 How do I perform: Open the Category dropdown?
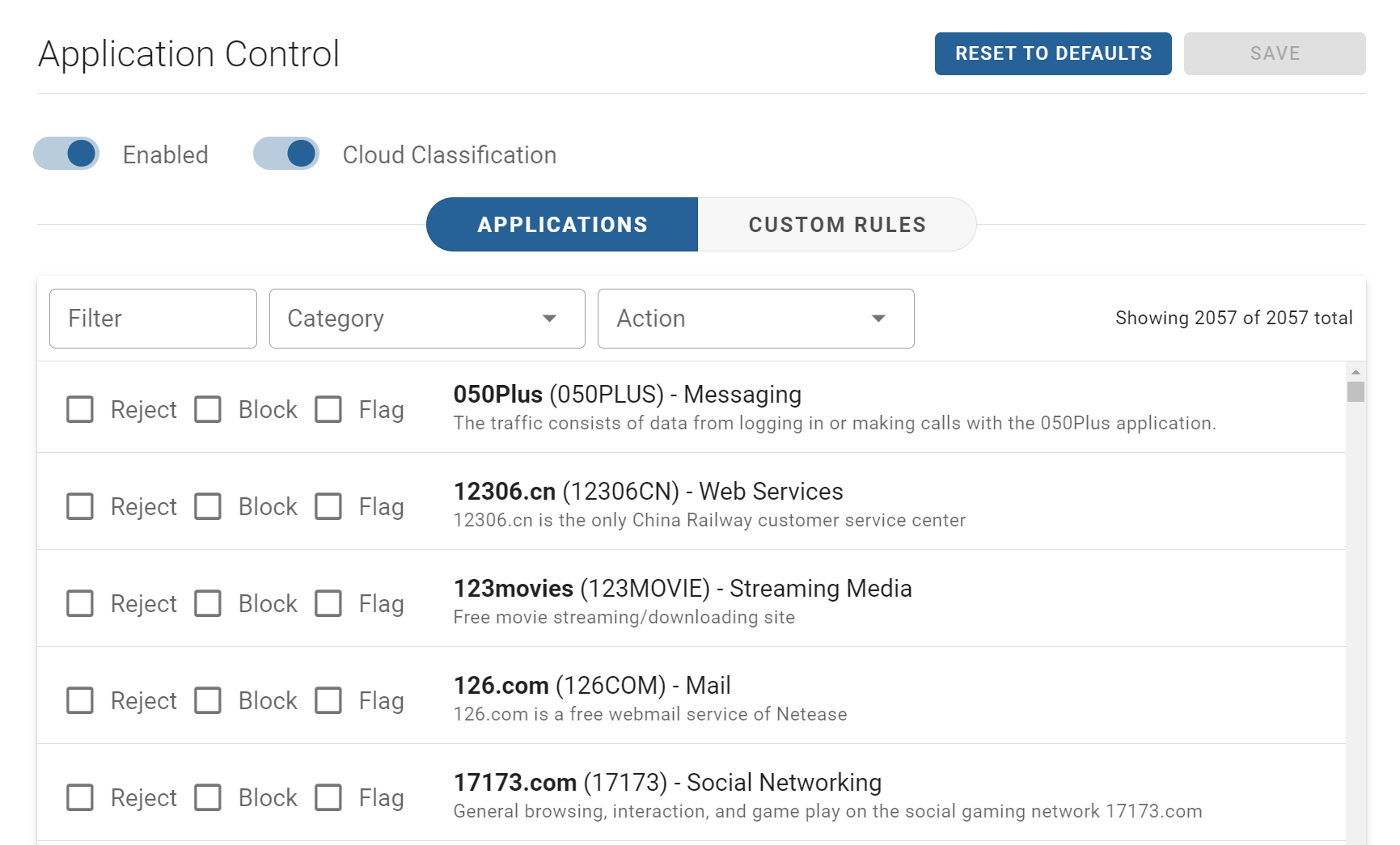click(427, 319)
